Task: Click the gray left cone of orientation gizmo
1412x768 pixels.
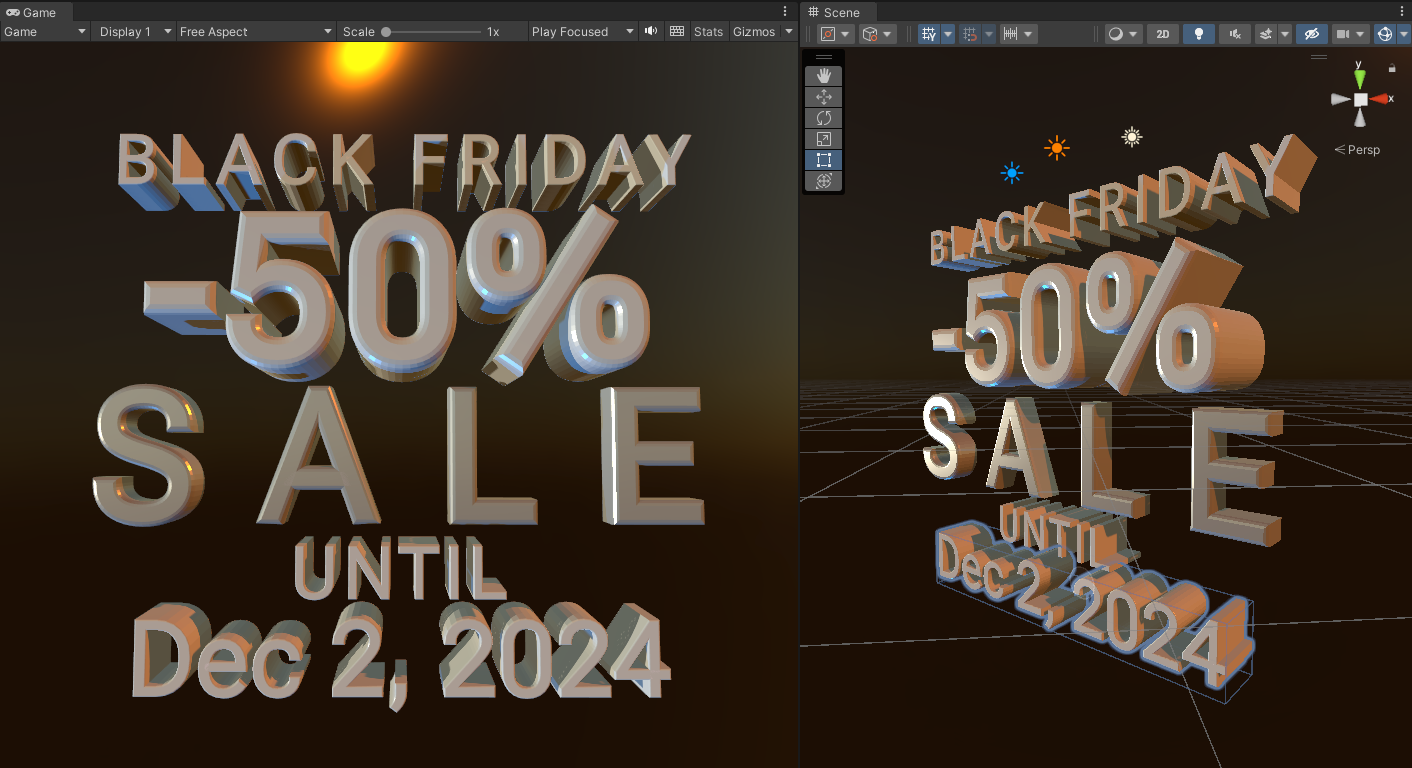Action: pyautogui.click(x=1340, y=99)
